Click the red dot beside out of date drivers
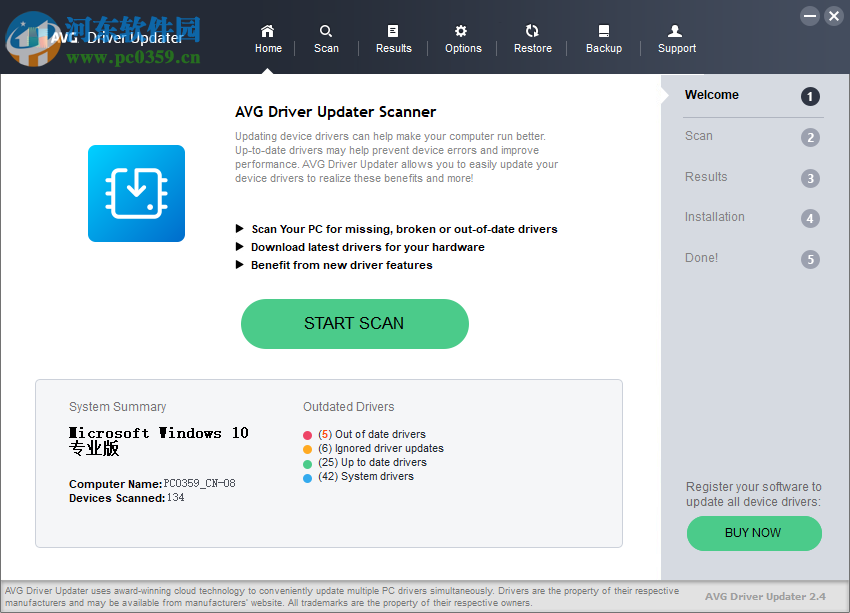 coord(306,435)
